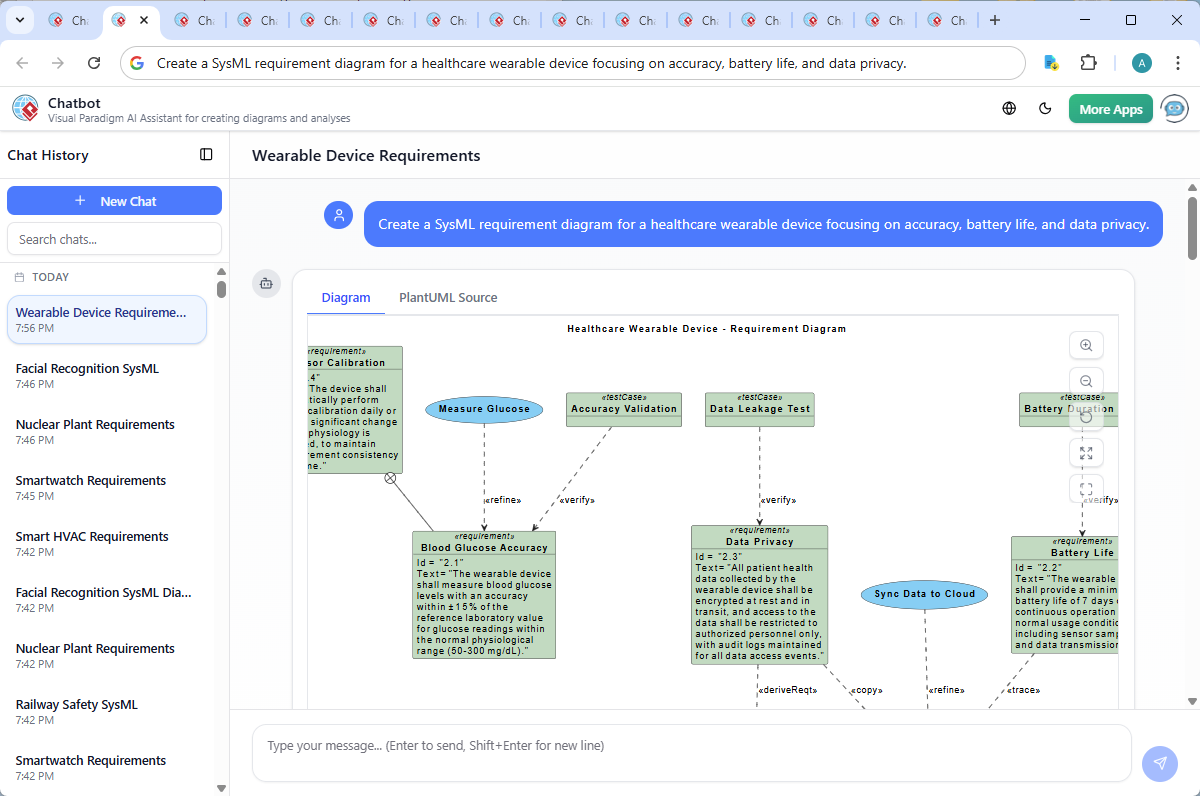
Task: Open the Smart HVAC Requirements chat
Action: click(91, 536)
